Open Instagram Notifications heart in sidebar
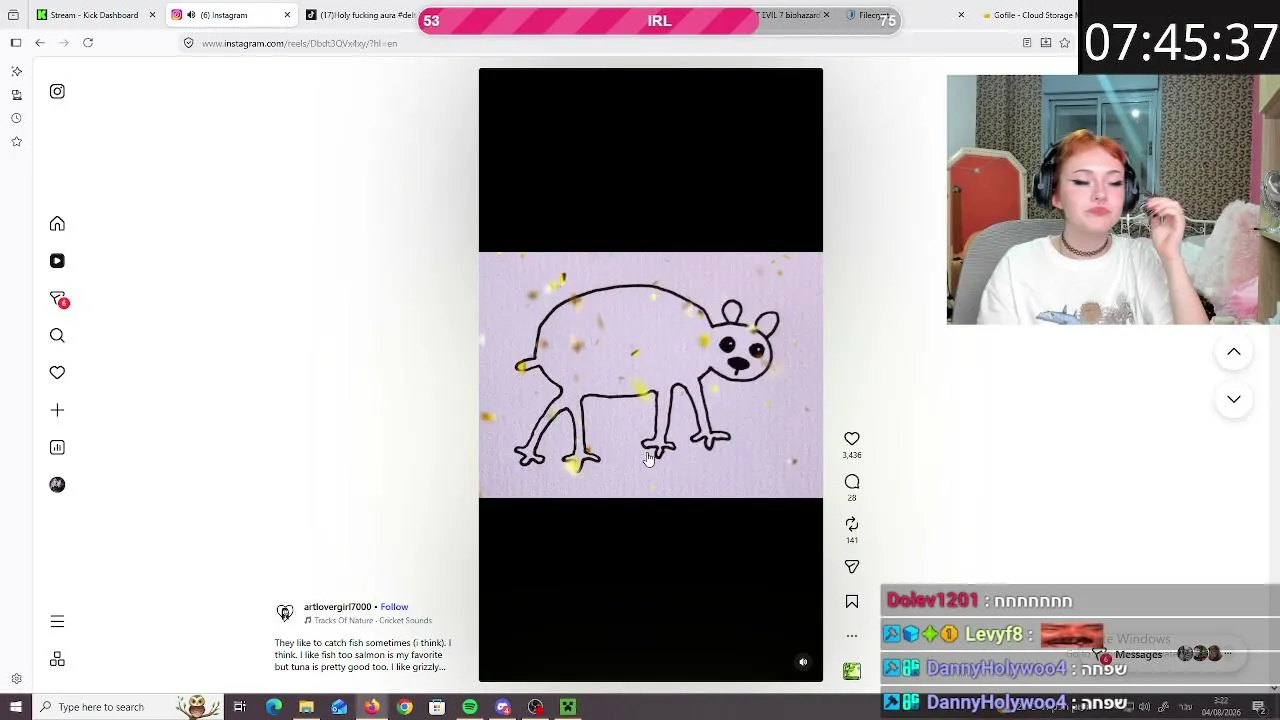This screenshot has width=1280, height=720. tap(57, 373)
